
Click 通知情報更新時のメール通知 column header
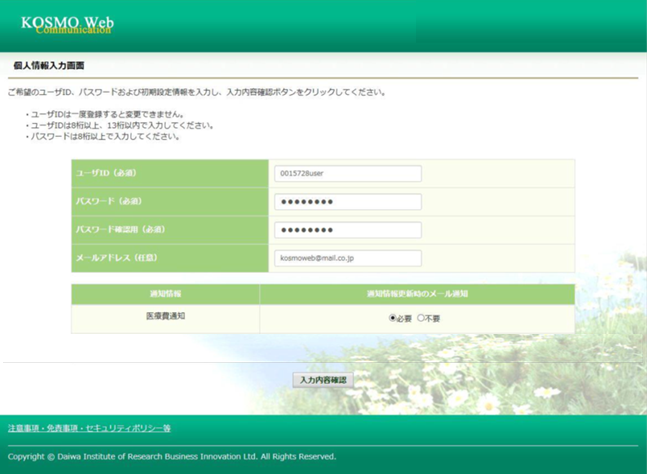click(x=417, y=294)
